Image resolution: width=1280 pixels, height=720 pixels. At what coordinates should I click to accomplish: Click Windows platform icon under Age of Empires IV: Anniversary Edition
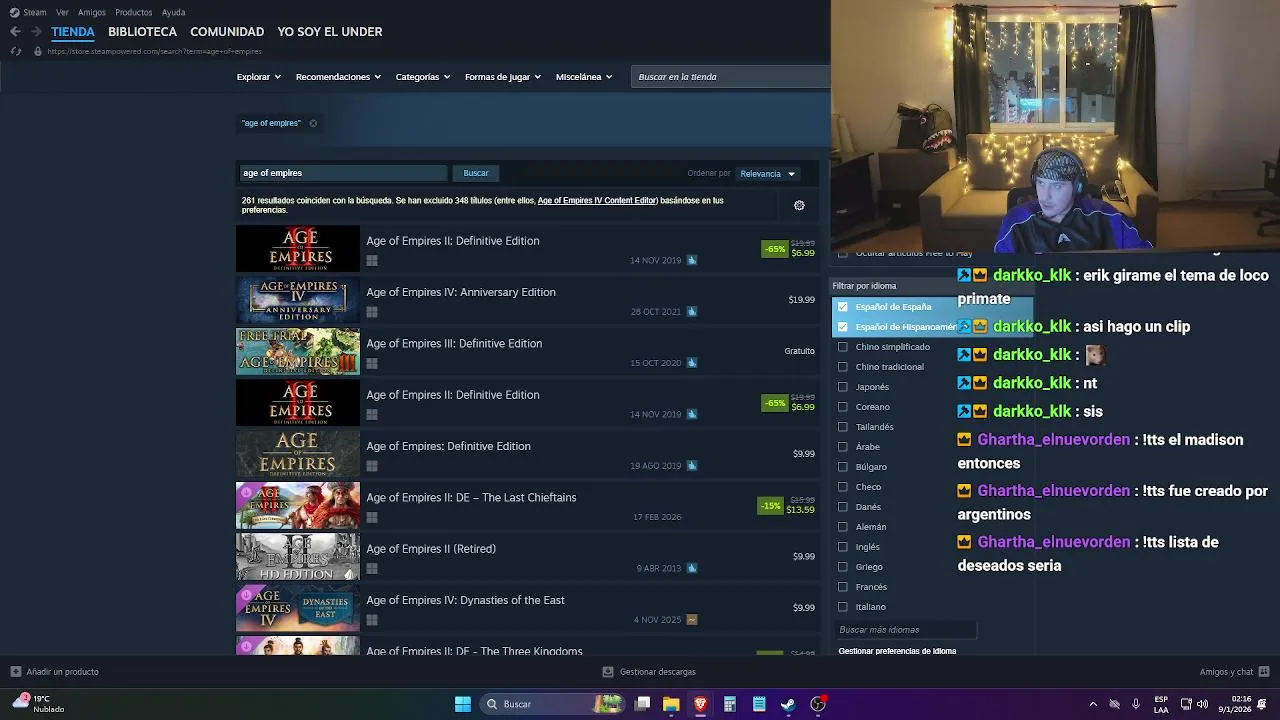[x=372, y=312]
